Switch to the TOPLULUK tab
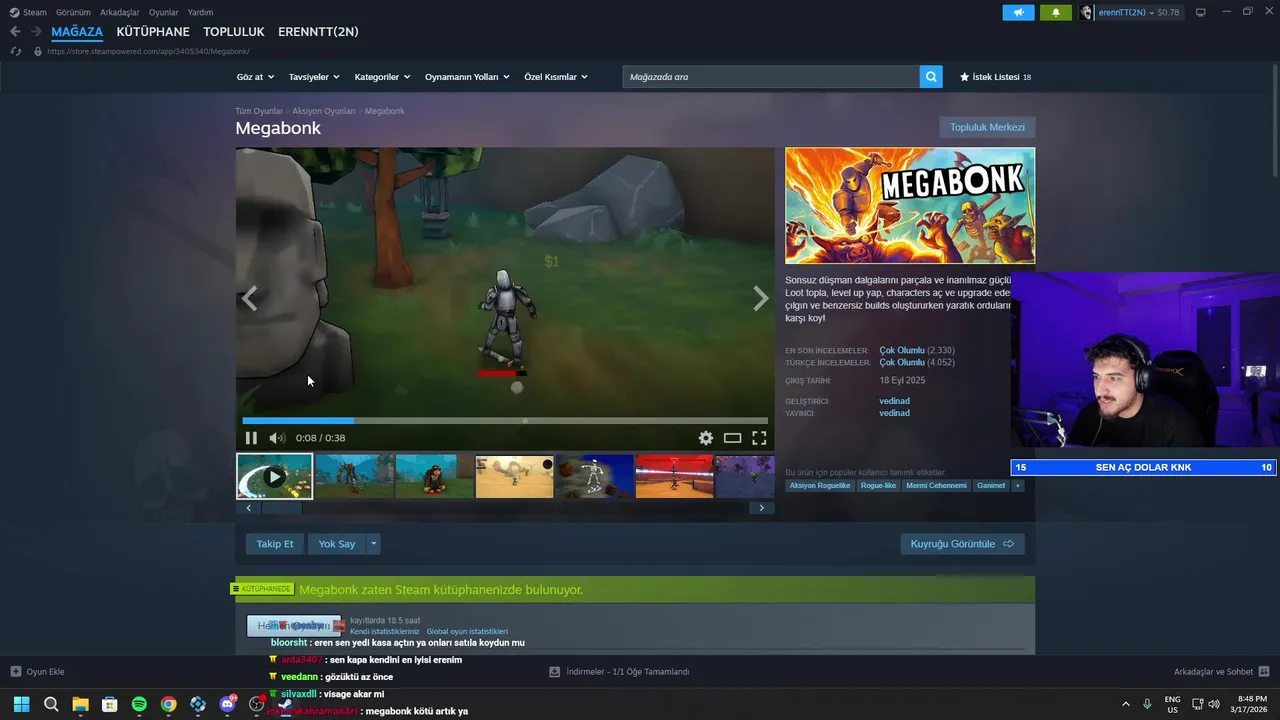This screenshot has height=720, width=1280. tap(234, 32)
